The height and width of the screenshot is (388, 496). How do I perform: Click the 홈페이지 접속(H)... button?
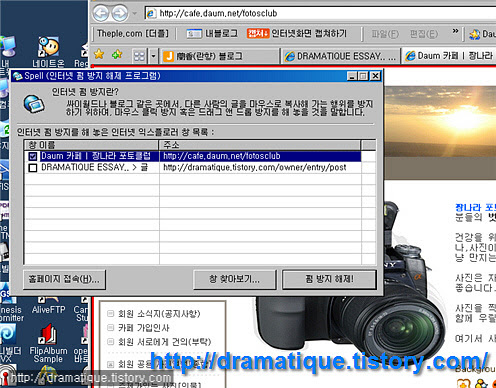pos(64,279)
